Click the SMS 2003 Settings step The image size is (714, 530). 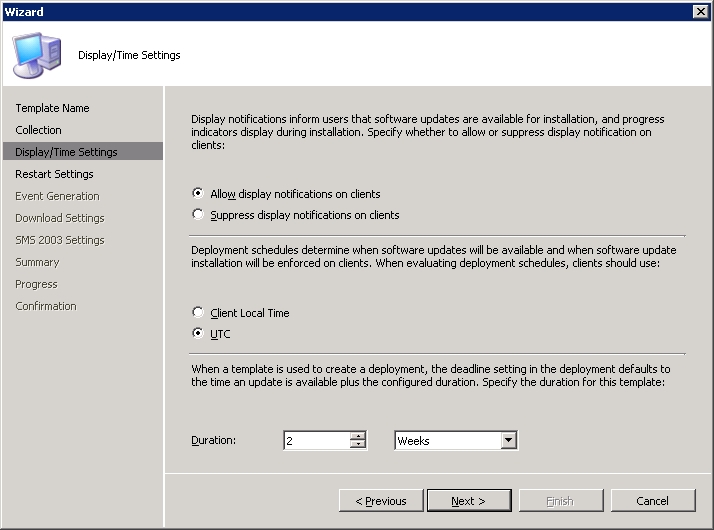click(60, 240)
